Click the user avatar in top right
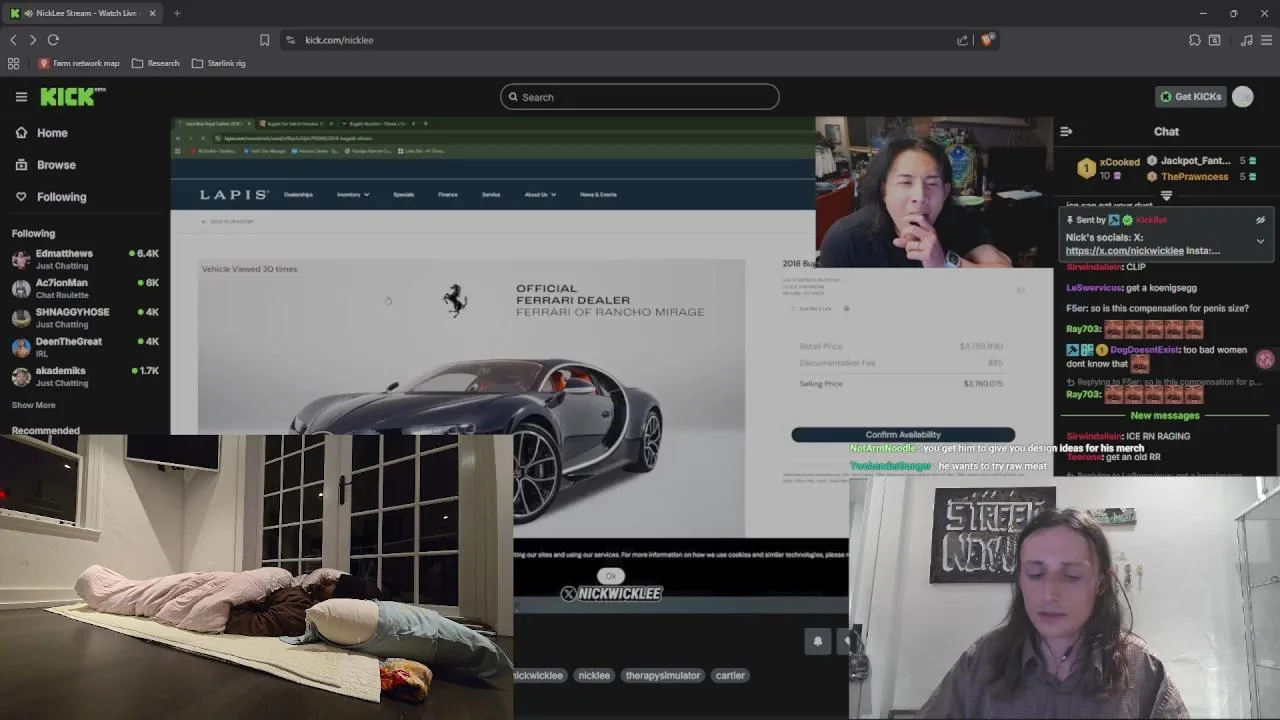 click(1242, 97)
